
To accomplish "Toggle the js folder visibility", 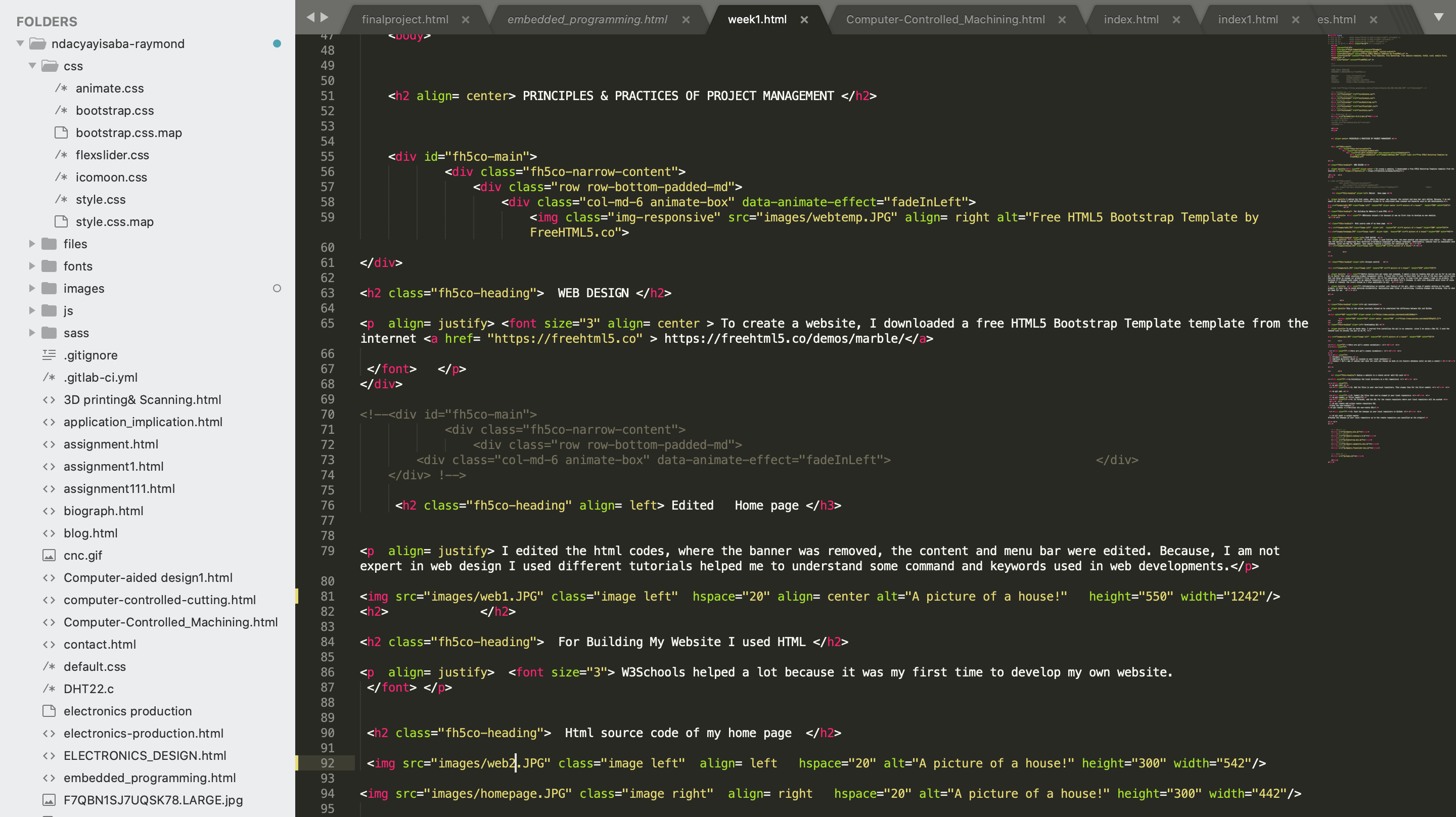I will (31, 310).
